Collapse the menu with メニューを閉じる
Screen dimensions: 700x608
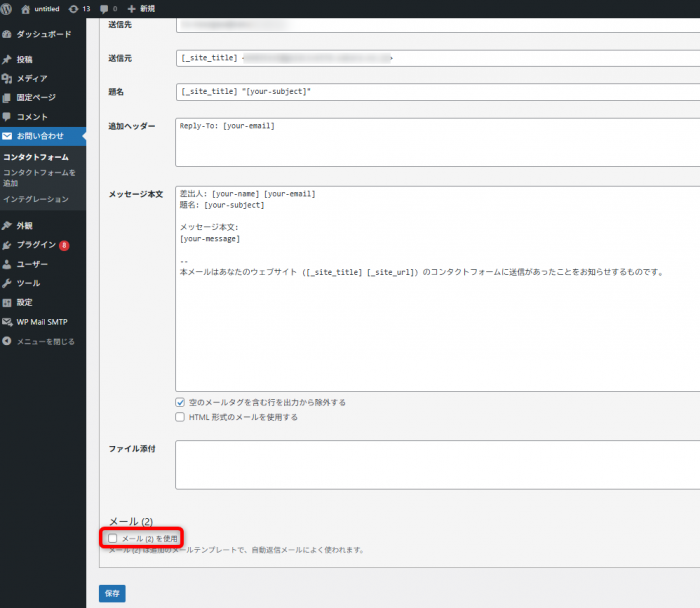coord(45,341)
